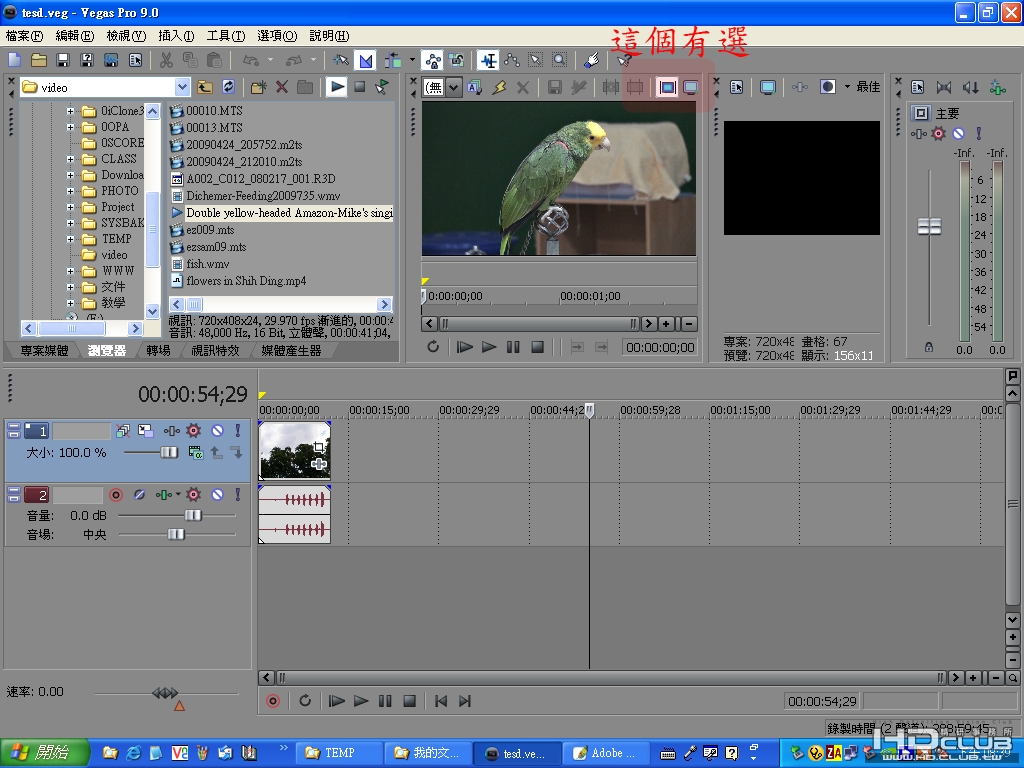This screenshot has width=1024, height=768.
Task: Toggle solo on audio track 2
Action: [x=237, y=495]
